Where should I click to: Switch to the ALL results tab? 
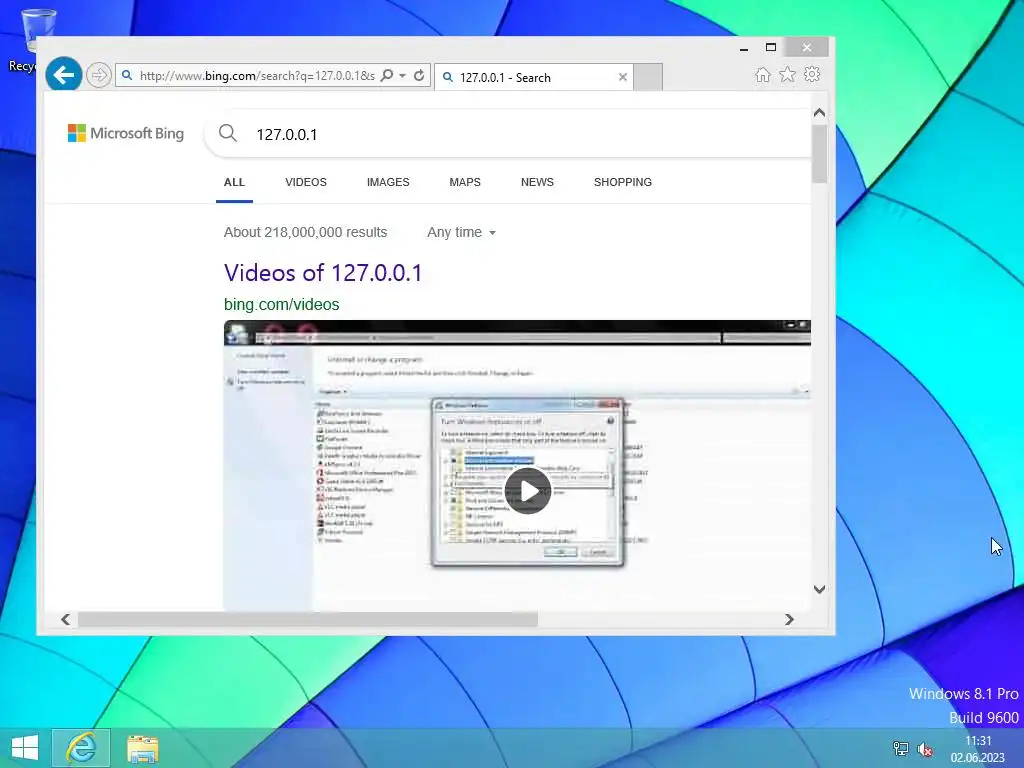click(x=234, y=182)
